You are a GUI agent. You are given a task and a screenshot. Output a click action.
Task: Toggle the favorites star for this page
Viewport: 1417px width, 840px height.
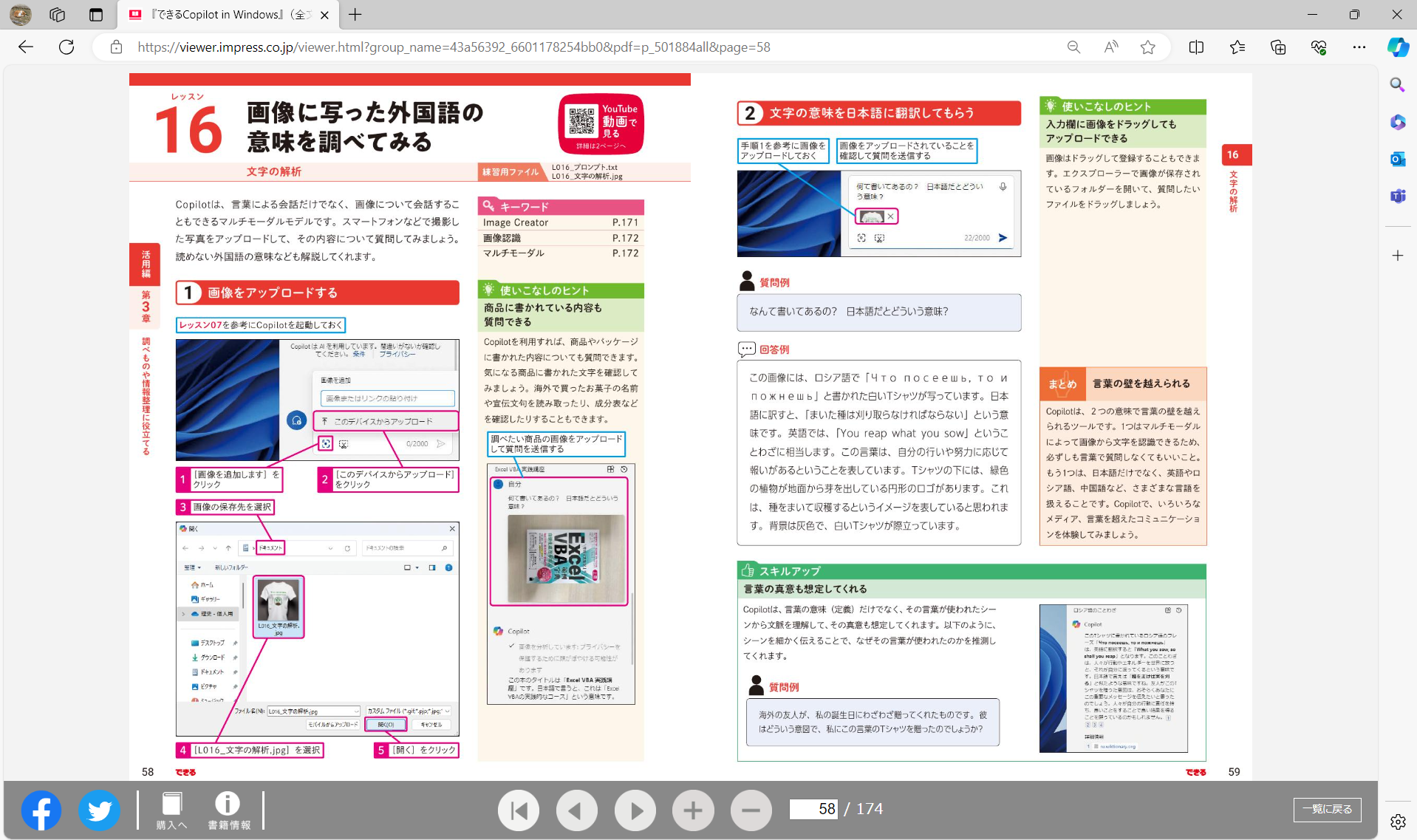(x=1147, y=47)
